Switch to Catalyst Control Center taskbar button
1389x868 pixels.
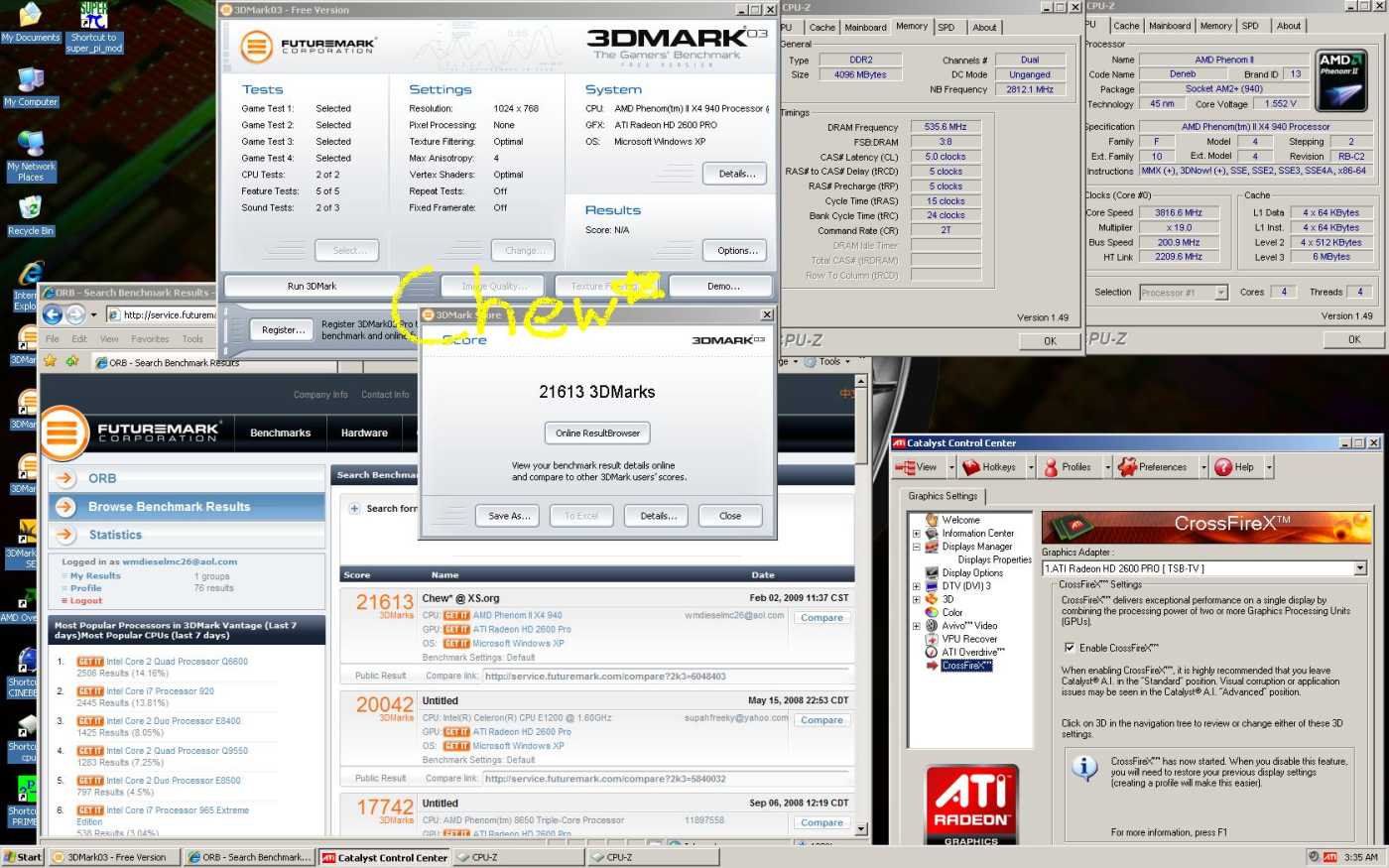(x=385, y=857)
